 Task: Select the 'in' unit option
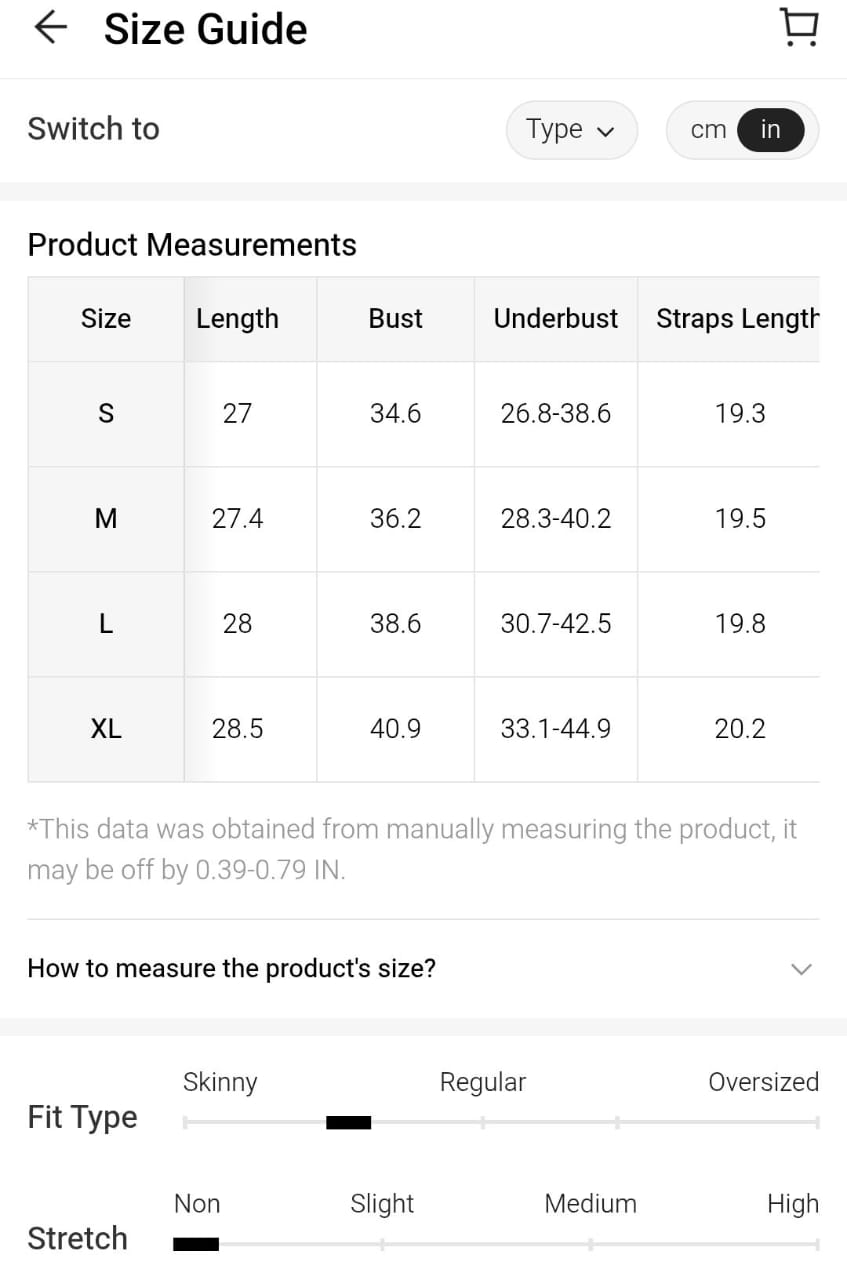[770, 130]
